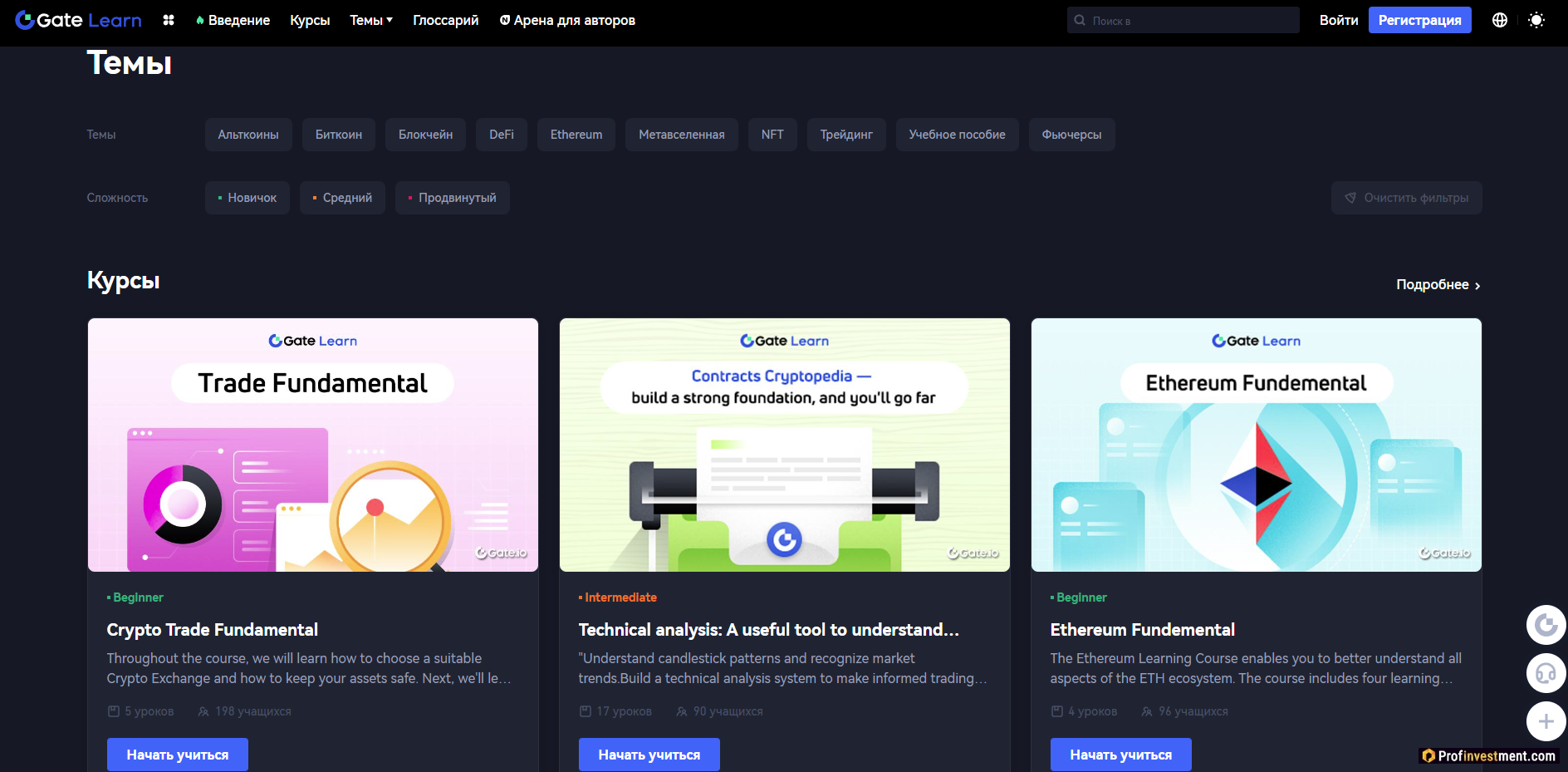The width and height of the screenshot is (1568, 772).
Task: Filter by Метавселенная topic
Action: [682, 135]
